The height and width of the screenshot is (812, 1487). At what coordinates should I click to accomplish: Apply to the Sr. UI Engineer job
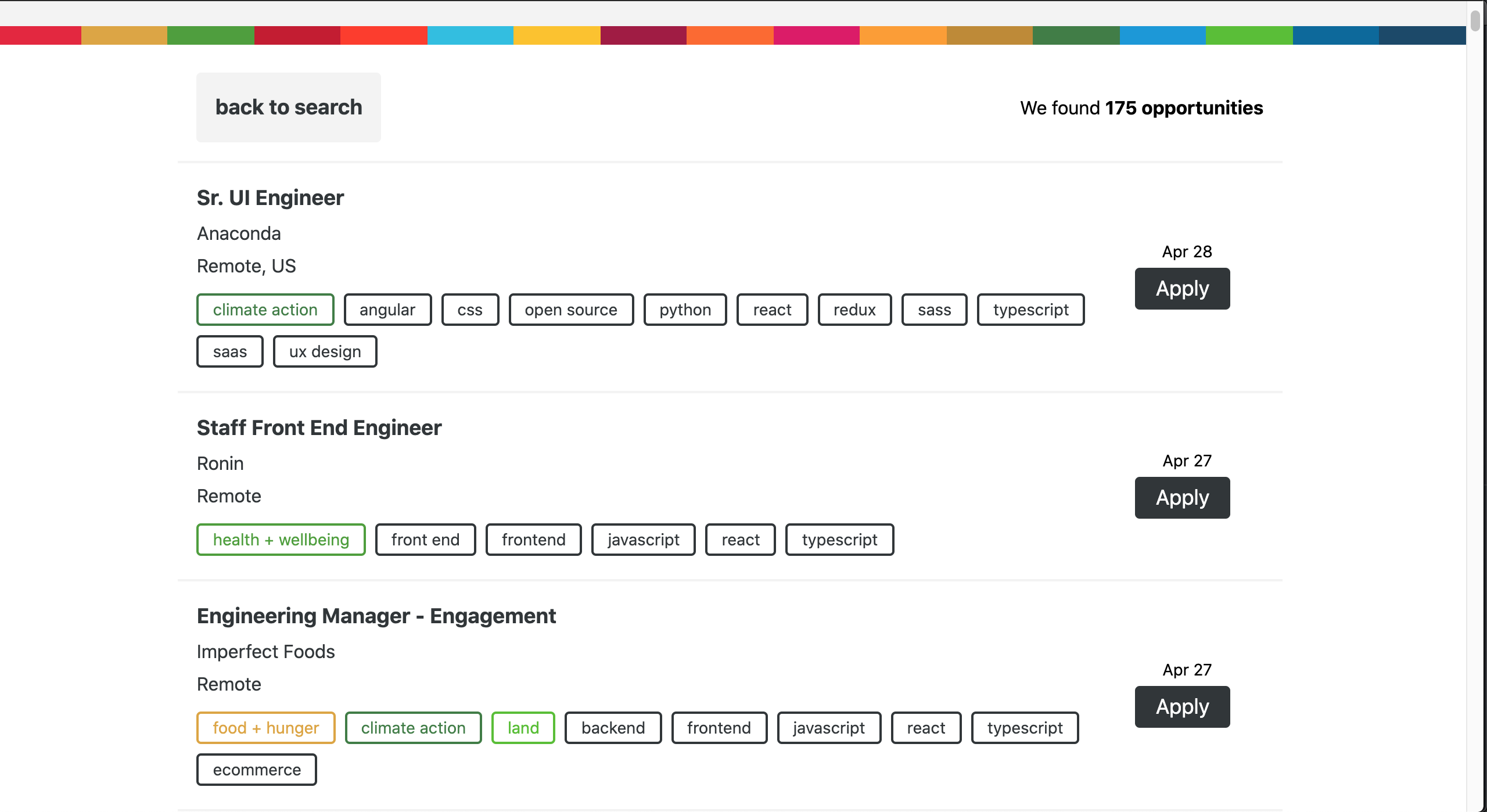point(1182,289)
